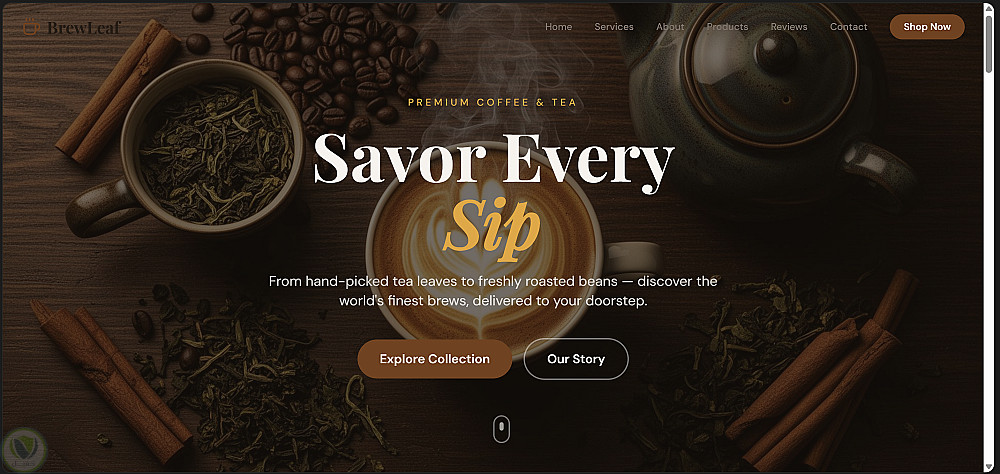Click the "Premium Coffee & Tea" tagline
The height and width of the screenshot is (474, 1000).
click(492, 102)
